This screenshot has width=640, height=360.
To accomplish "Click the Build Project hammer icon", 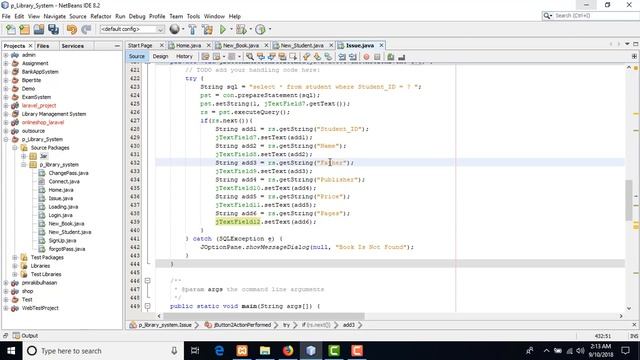I will click(x=192, y=29).
